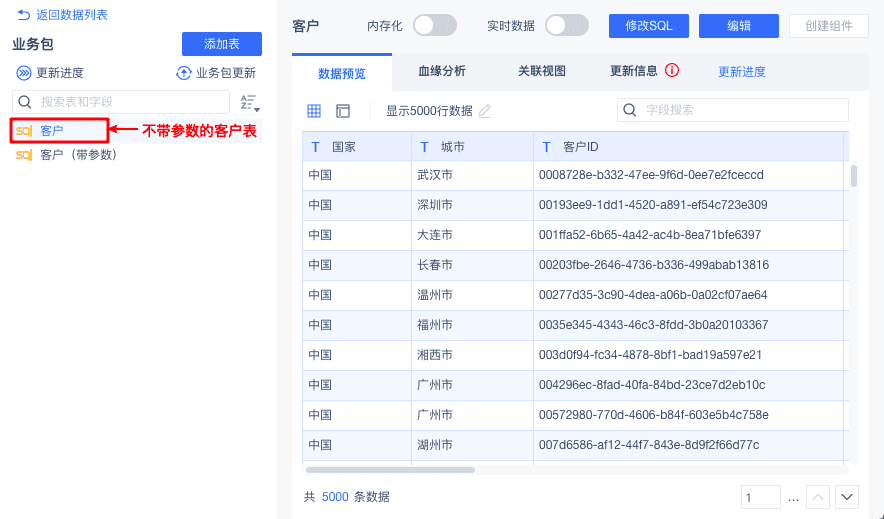Go to previous page with up arrow
This screenshot has width=884, height=519.
pyautogui.click(x=818, y=497)
